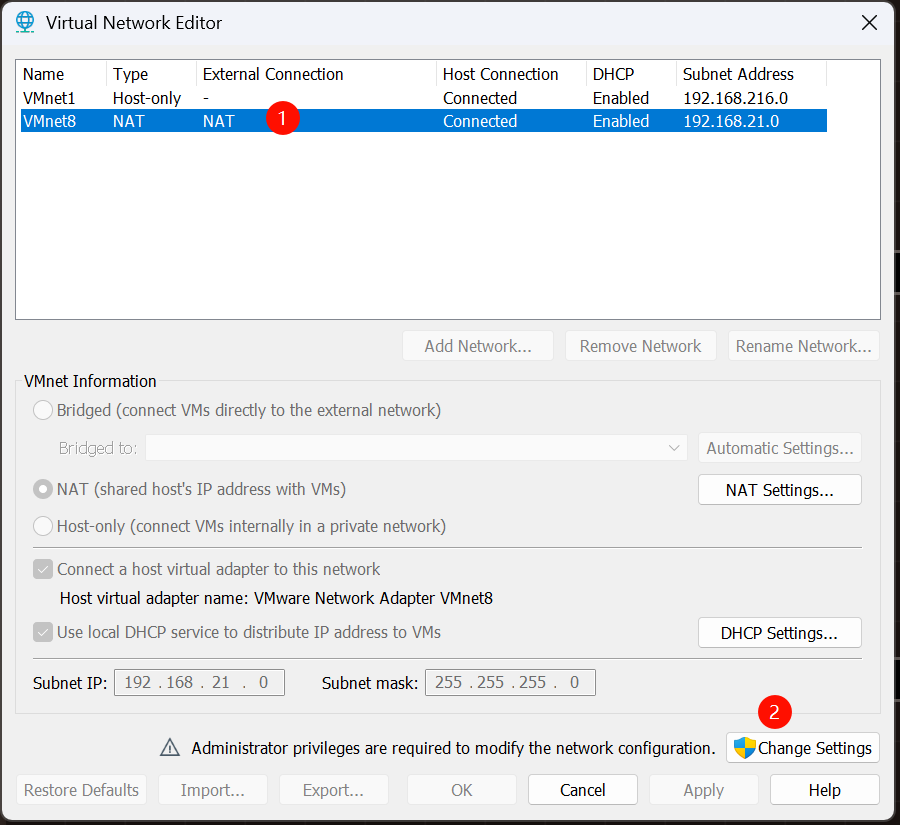
Task: Click Change Settings button
Action: point(802,747)
